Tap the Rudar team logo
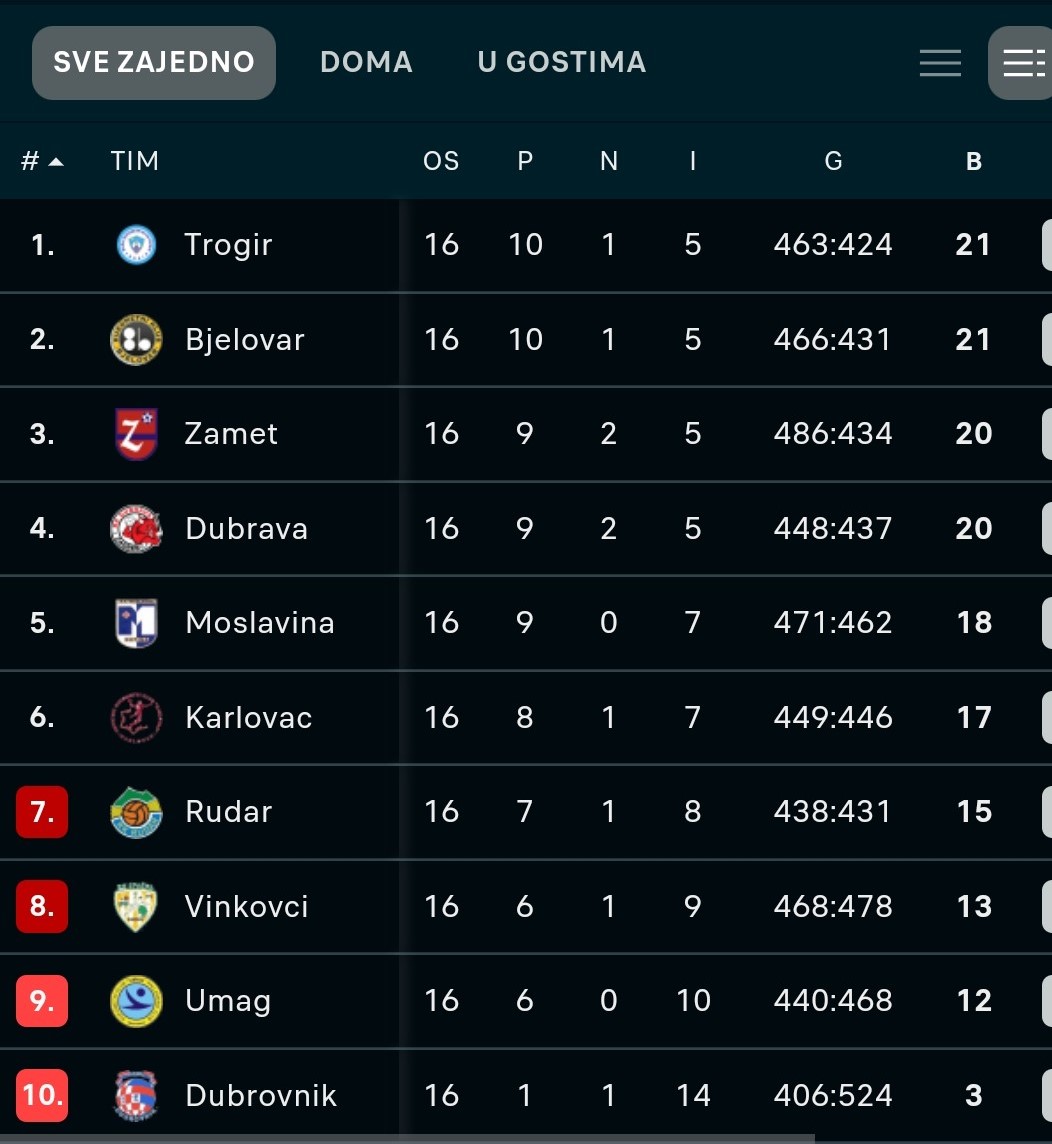This screenshot has height=1144, width=1052. pyautogui.click(x=136, y=812)
